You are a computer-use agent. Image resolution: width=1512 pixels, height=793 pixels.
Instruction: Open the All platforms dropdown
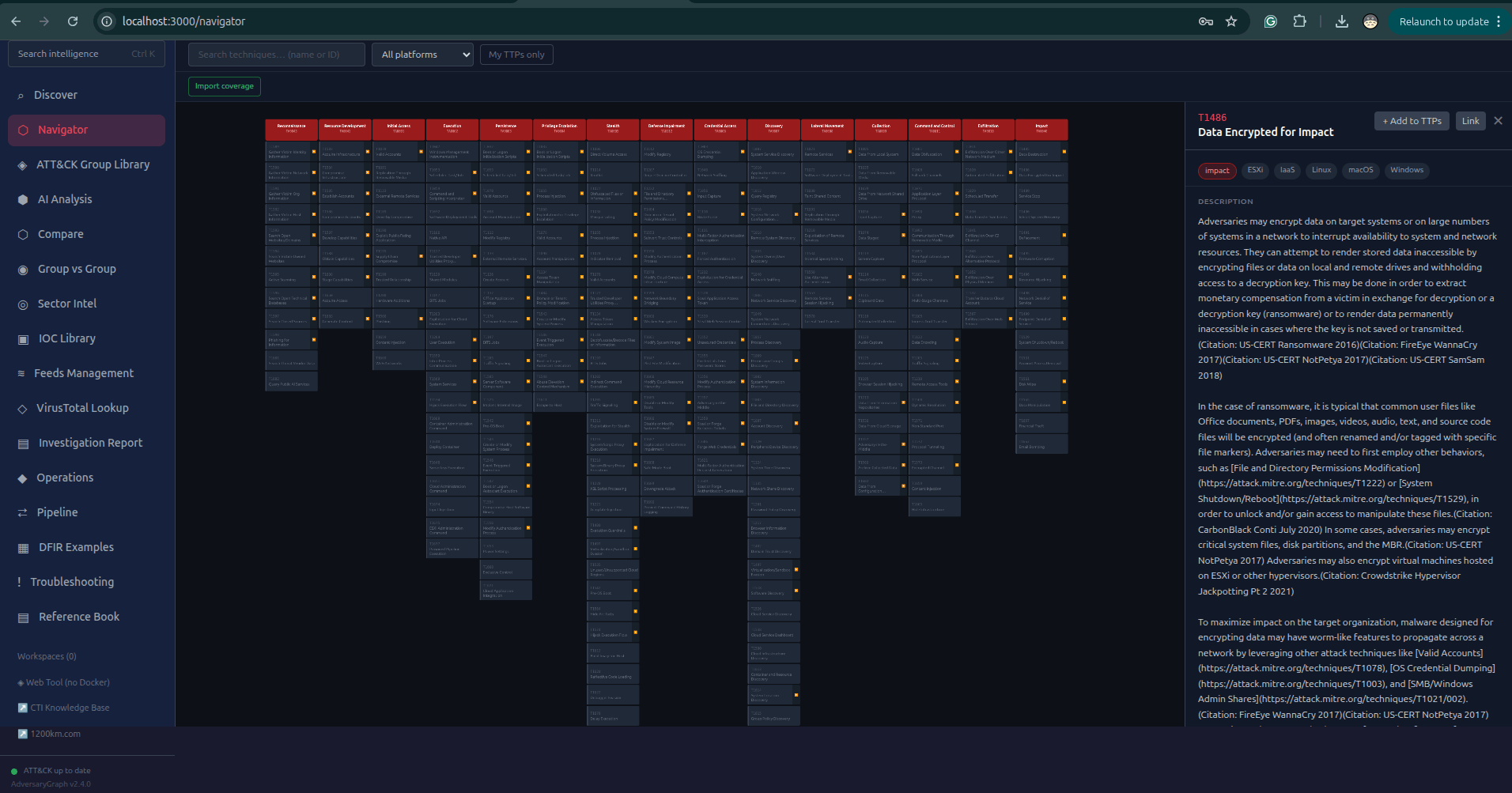pos(423,55)
